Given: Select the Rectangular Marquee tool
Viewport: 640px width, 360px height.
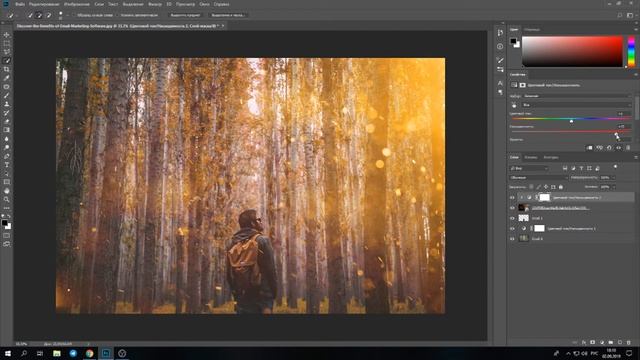Looking at the screenshot, I should 7,44.
